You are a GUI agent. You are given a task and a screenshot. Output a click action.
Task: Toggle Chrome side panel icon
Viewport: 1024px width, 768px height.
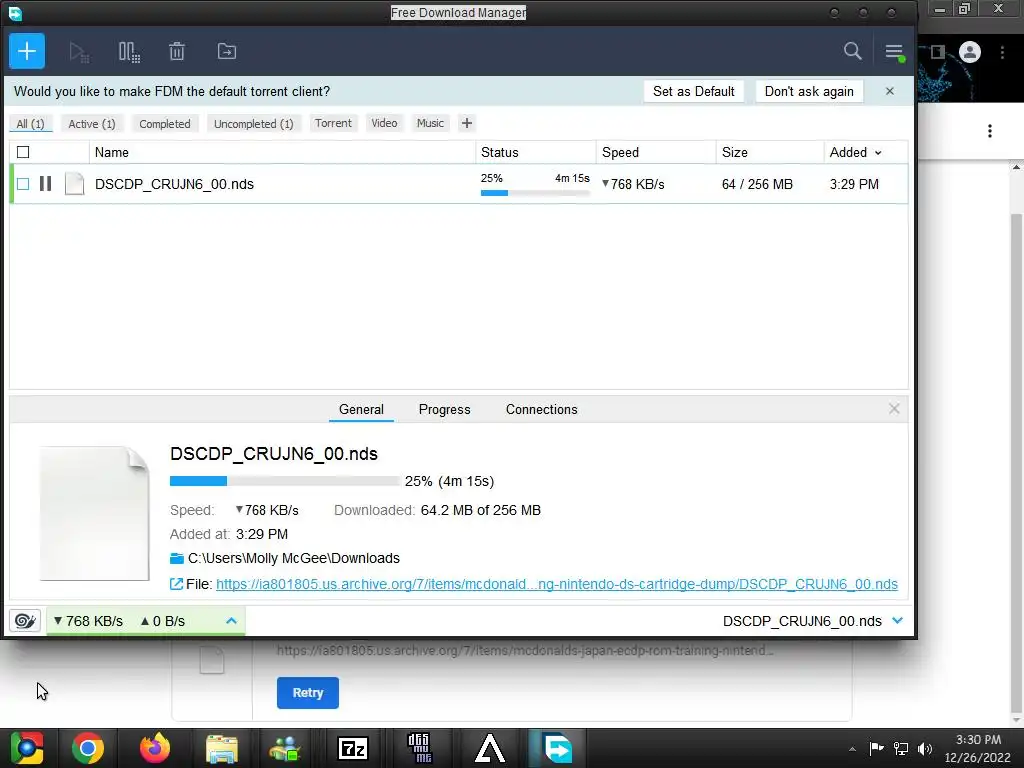click(938, 52)
